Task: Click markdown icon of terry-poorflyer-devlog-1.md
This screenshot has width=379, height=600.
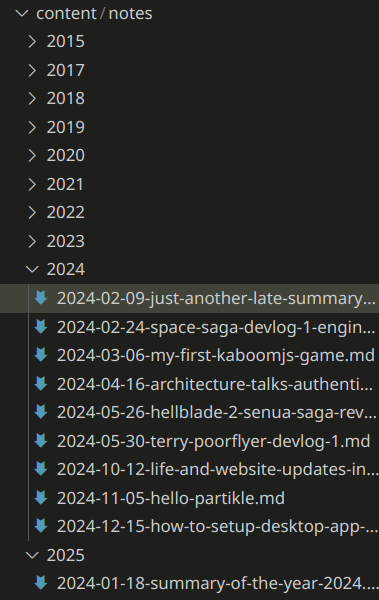Action: point(41,441)
